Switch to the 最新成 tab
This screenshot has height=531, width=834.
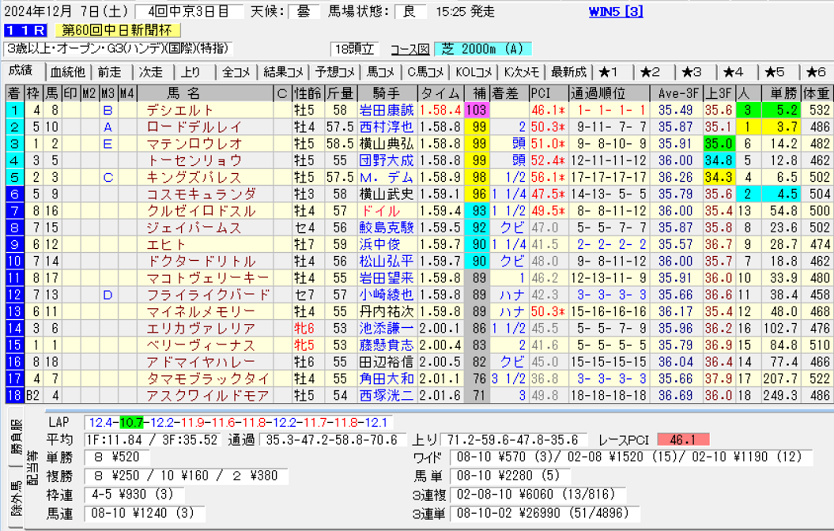tap(566, 72)
